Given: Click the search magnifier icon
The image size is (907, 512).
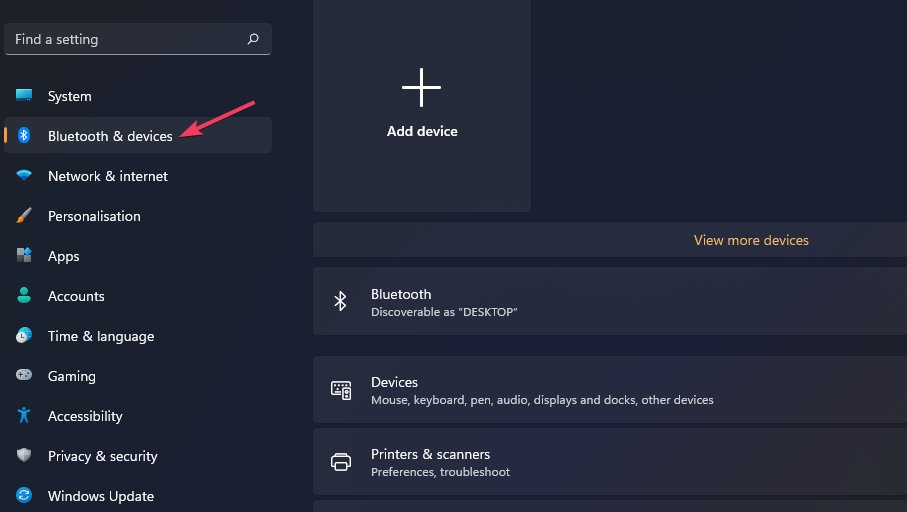Looking at the screenshot, I should click(253, 39).
